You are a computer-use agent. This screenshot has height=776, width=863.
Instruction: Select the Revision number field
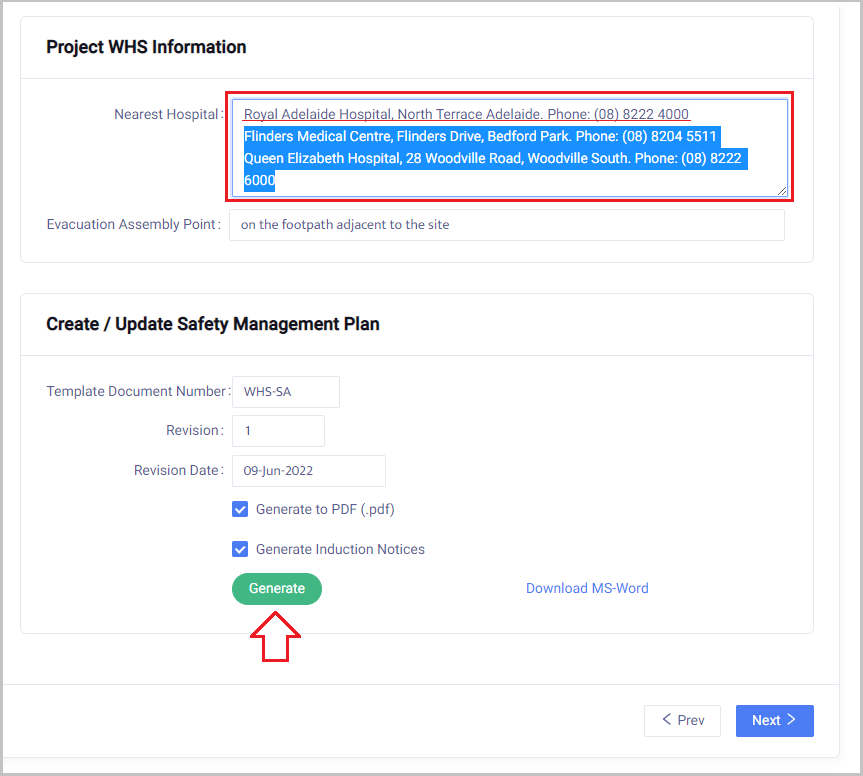point(278,431)
